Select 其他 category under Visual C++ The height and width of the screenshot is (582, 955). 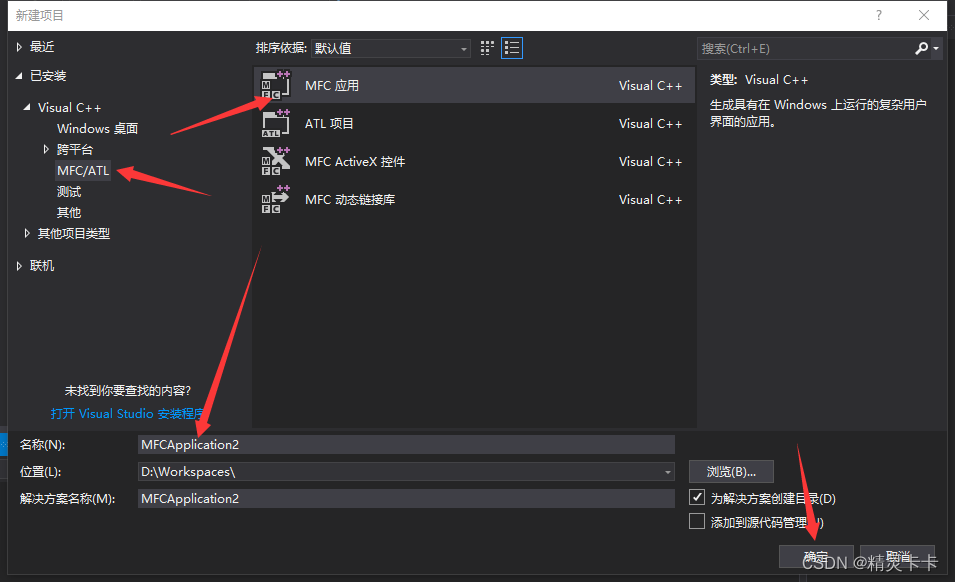tap(69, 212)
